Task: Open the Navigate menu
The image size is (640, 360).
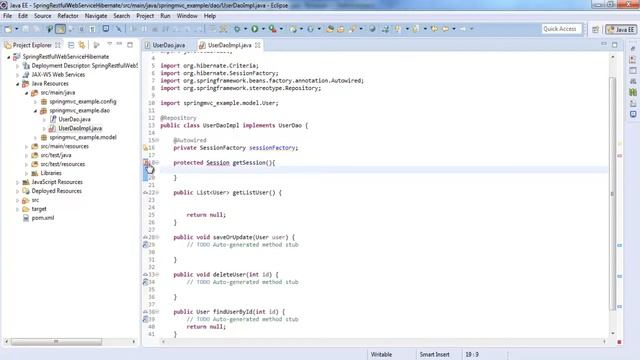Action: pyautogui.click(x=96, y=16)
